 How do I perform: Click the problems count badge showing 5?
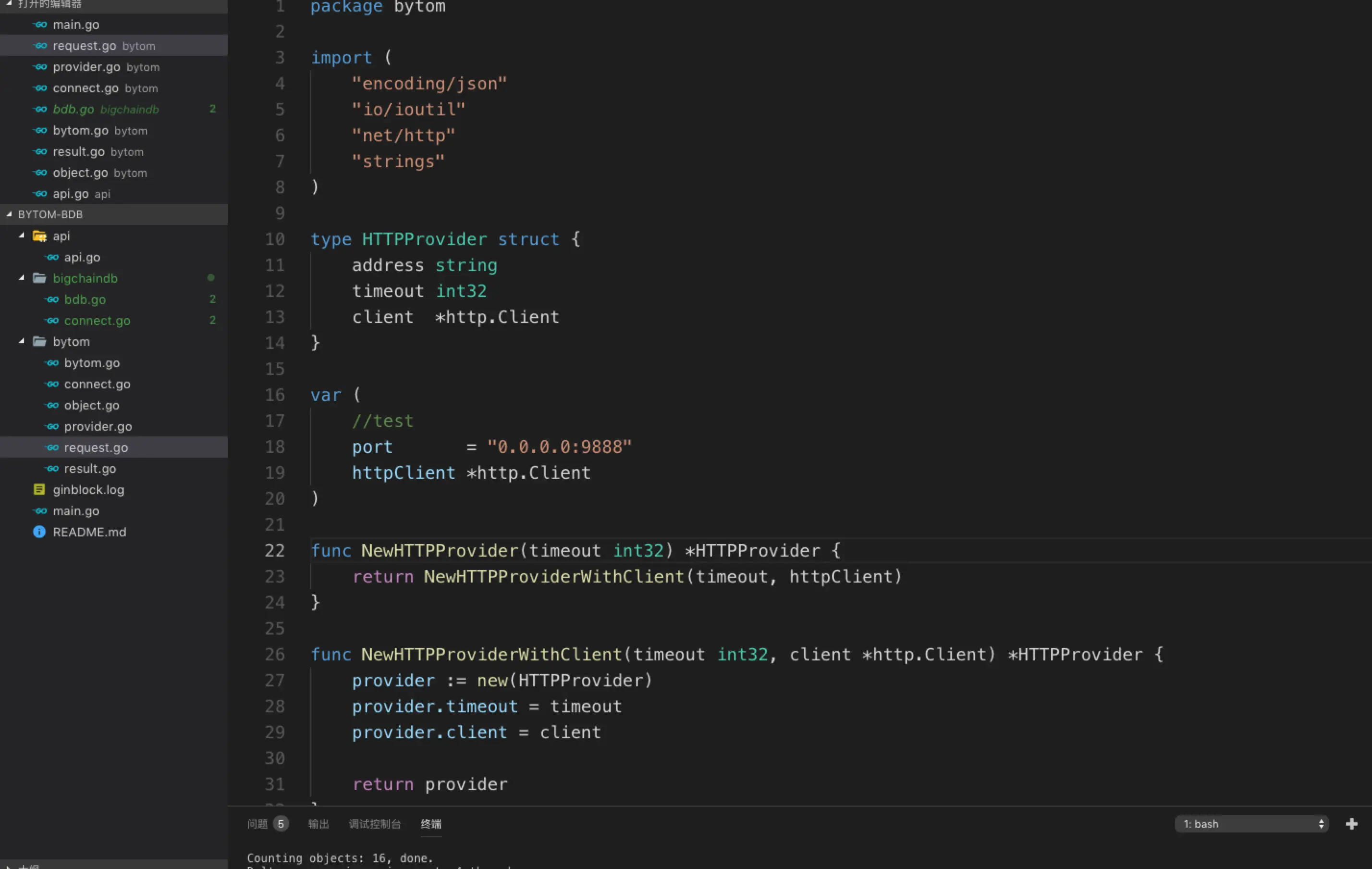[x=281, y=823]
